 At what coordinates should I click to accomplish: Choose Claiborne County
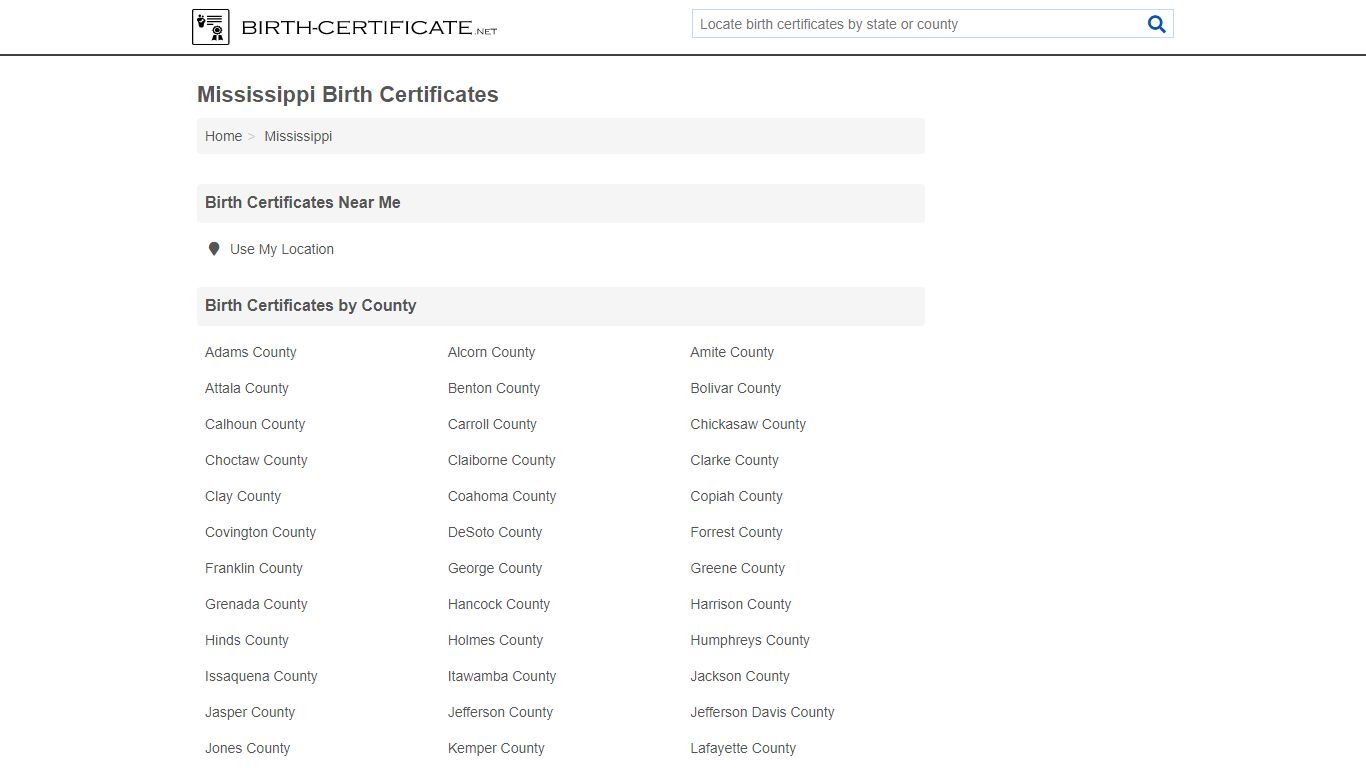501,460
